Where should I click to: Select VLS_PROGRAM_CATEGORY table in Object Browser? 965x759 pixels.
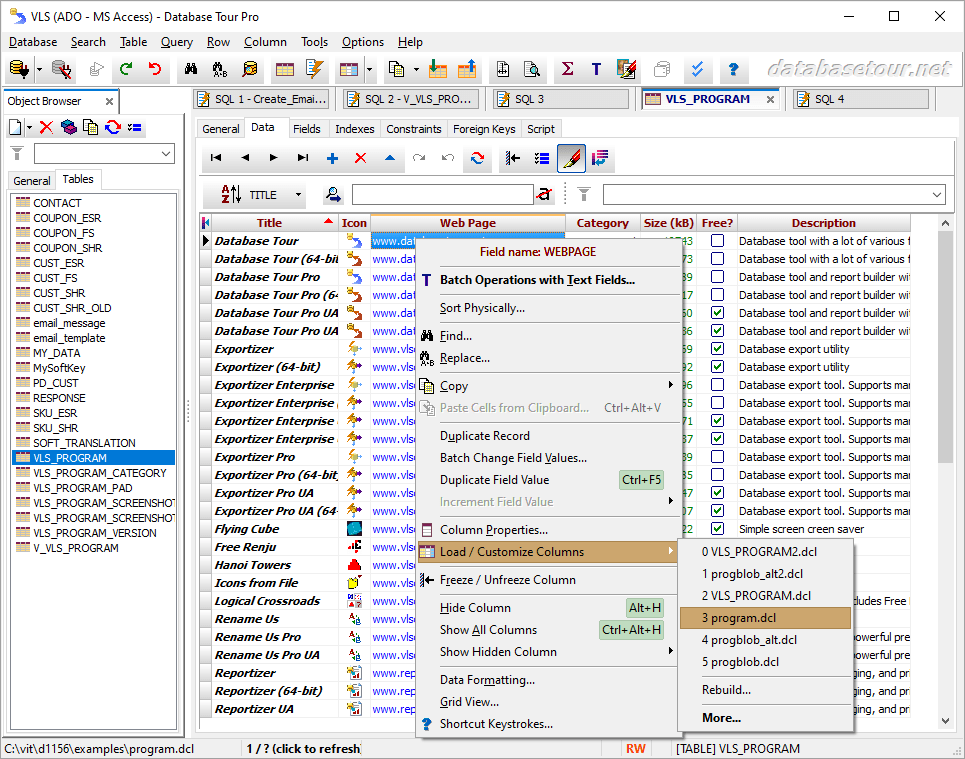99,473
